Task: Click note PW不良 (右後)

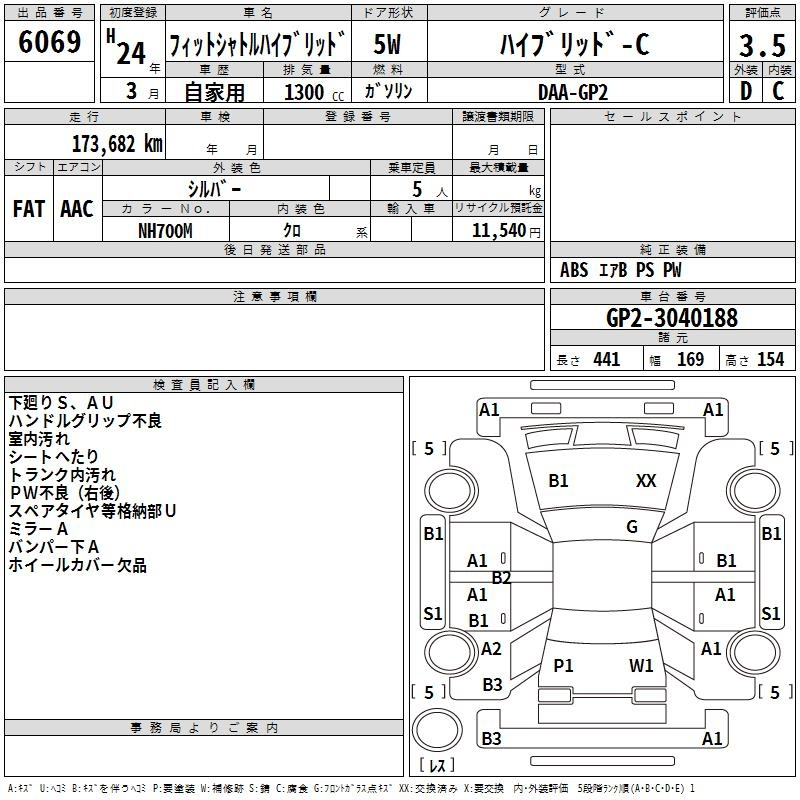Action: click(64, 493)
